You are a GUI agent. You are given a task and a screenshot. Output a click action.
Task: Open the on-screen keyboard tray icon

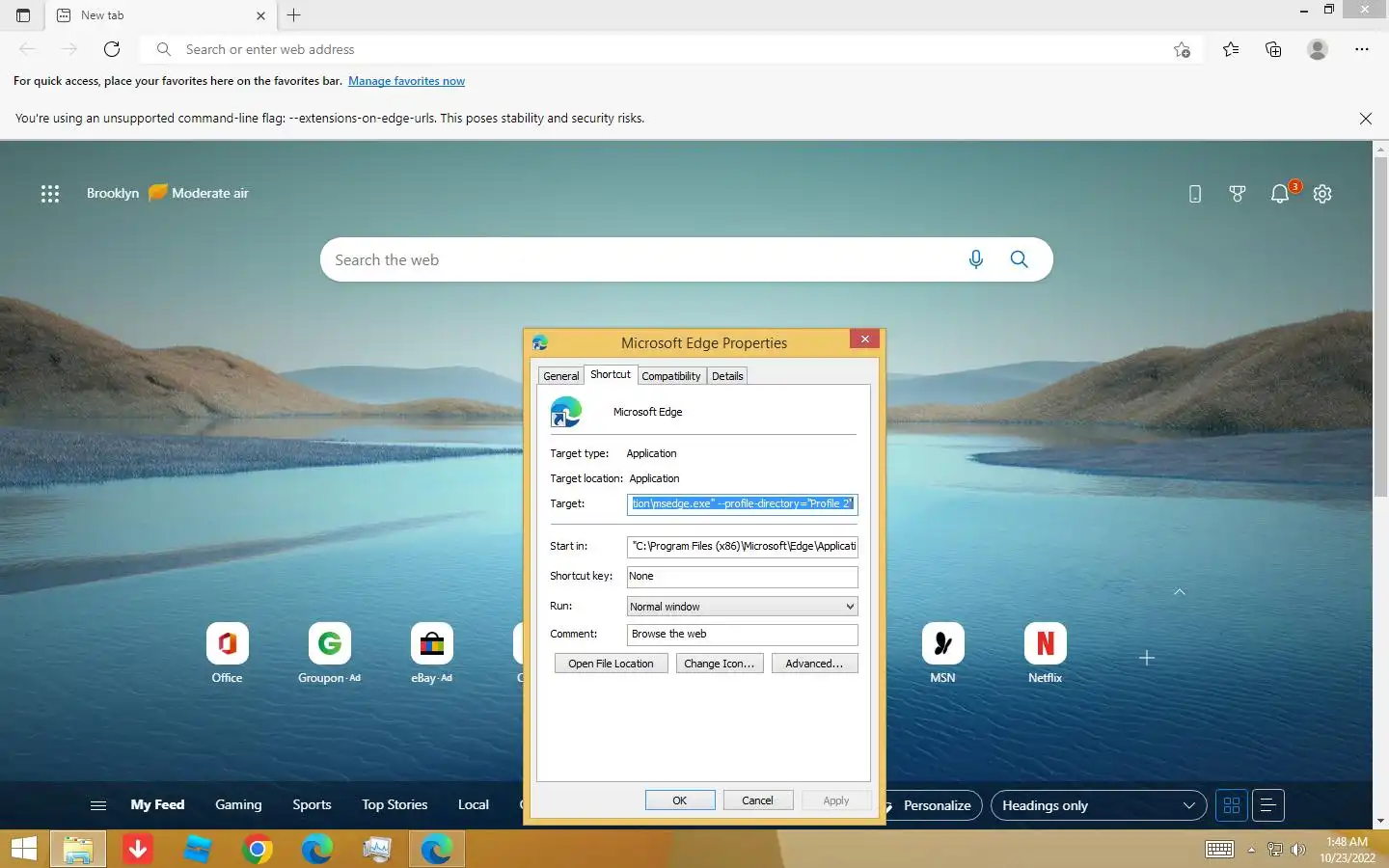(x=1219, y=850)
